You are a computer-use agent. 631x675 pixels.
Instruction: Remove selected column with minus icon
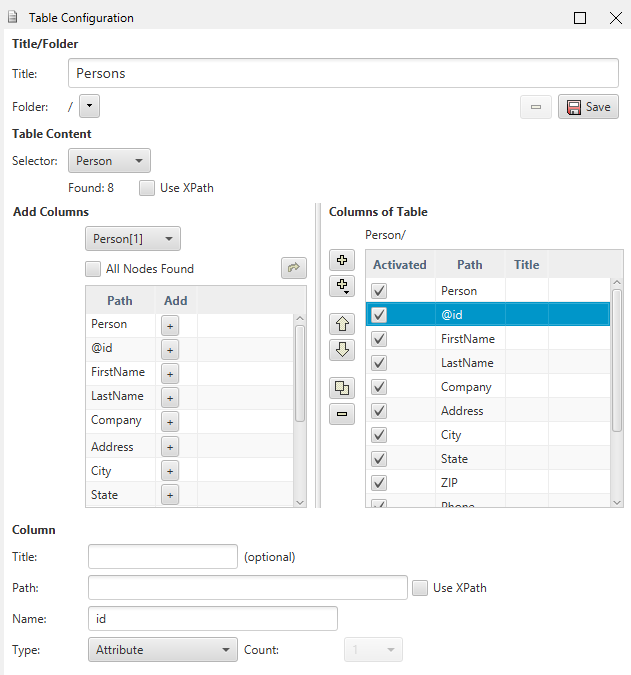tap(342, 414)
